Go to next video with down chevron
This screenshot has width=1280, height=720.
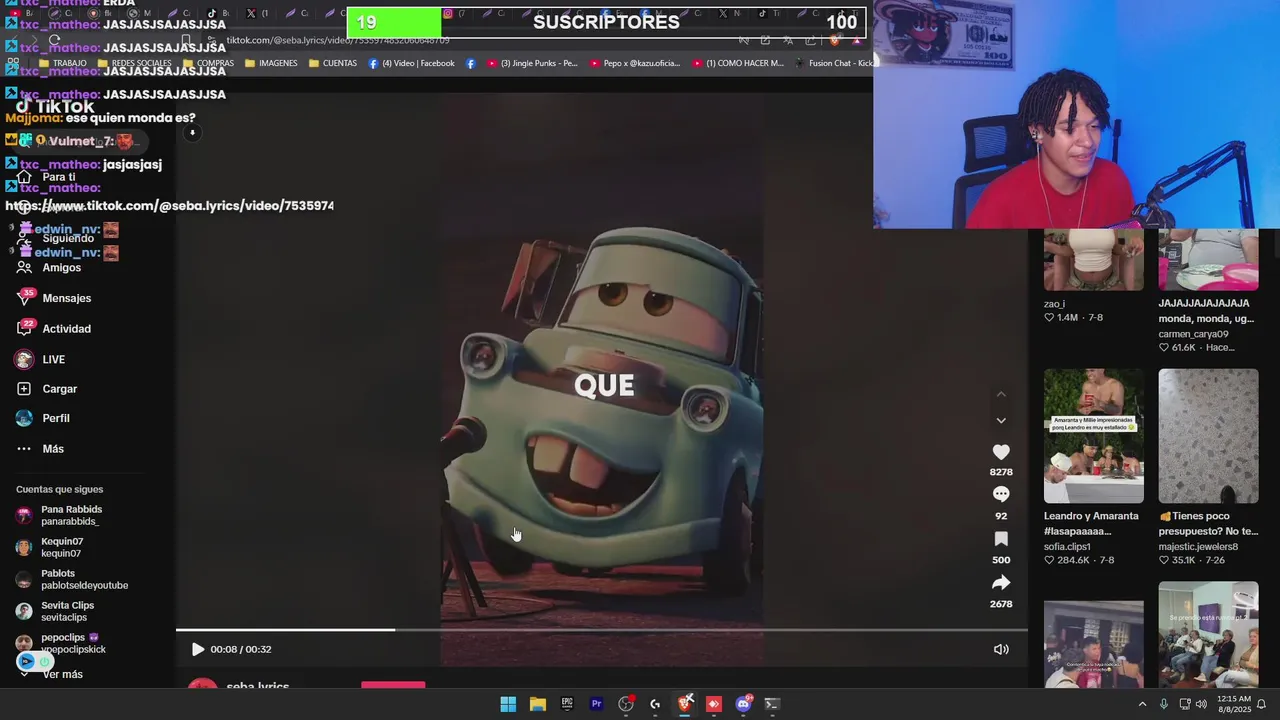click(1001, 420)
